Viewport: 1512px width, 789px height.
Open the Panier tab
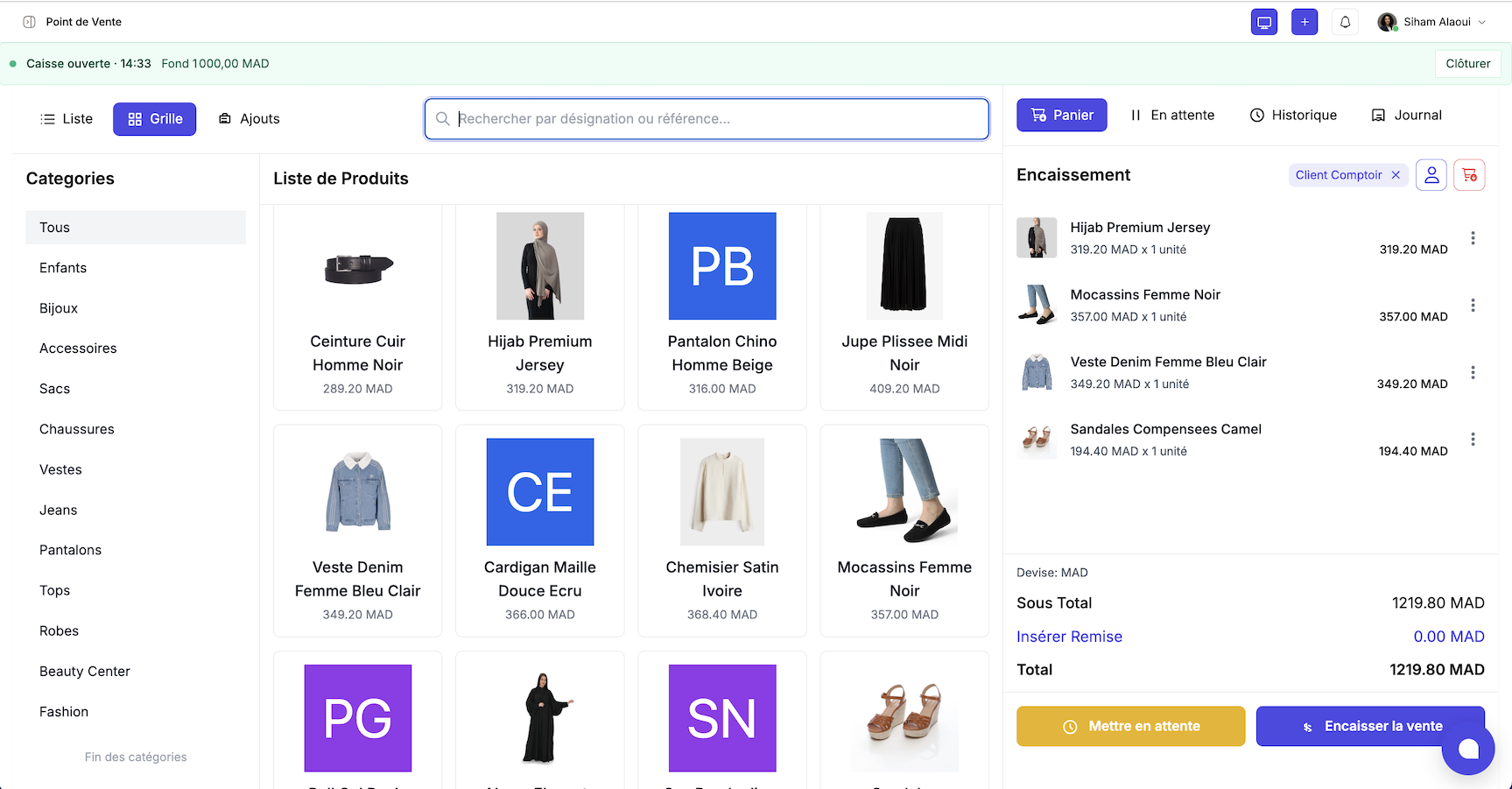tap(1062, 116)
